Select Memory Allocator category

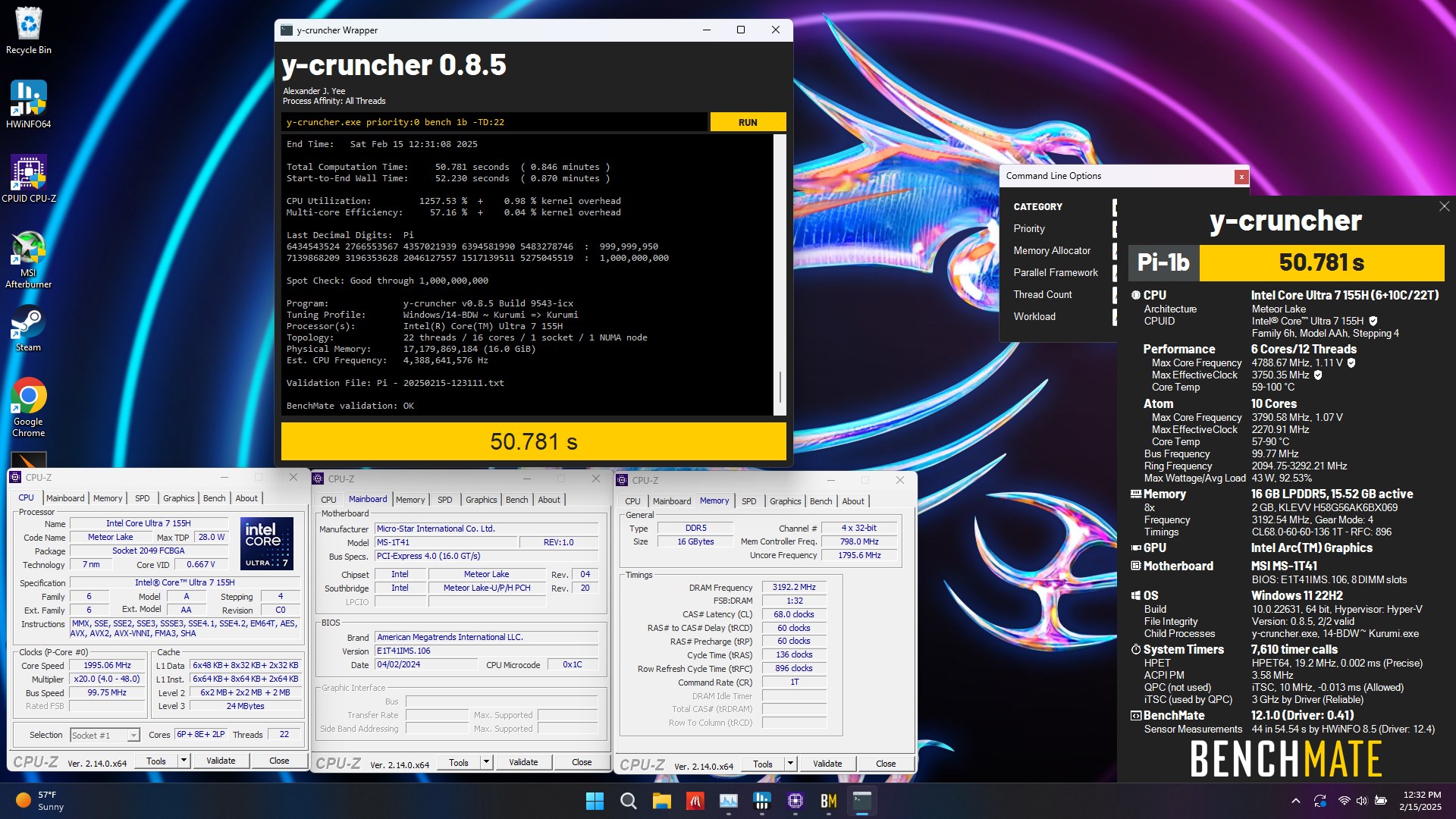(1052, 250)
